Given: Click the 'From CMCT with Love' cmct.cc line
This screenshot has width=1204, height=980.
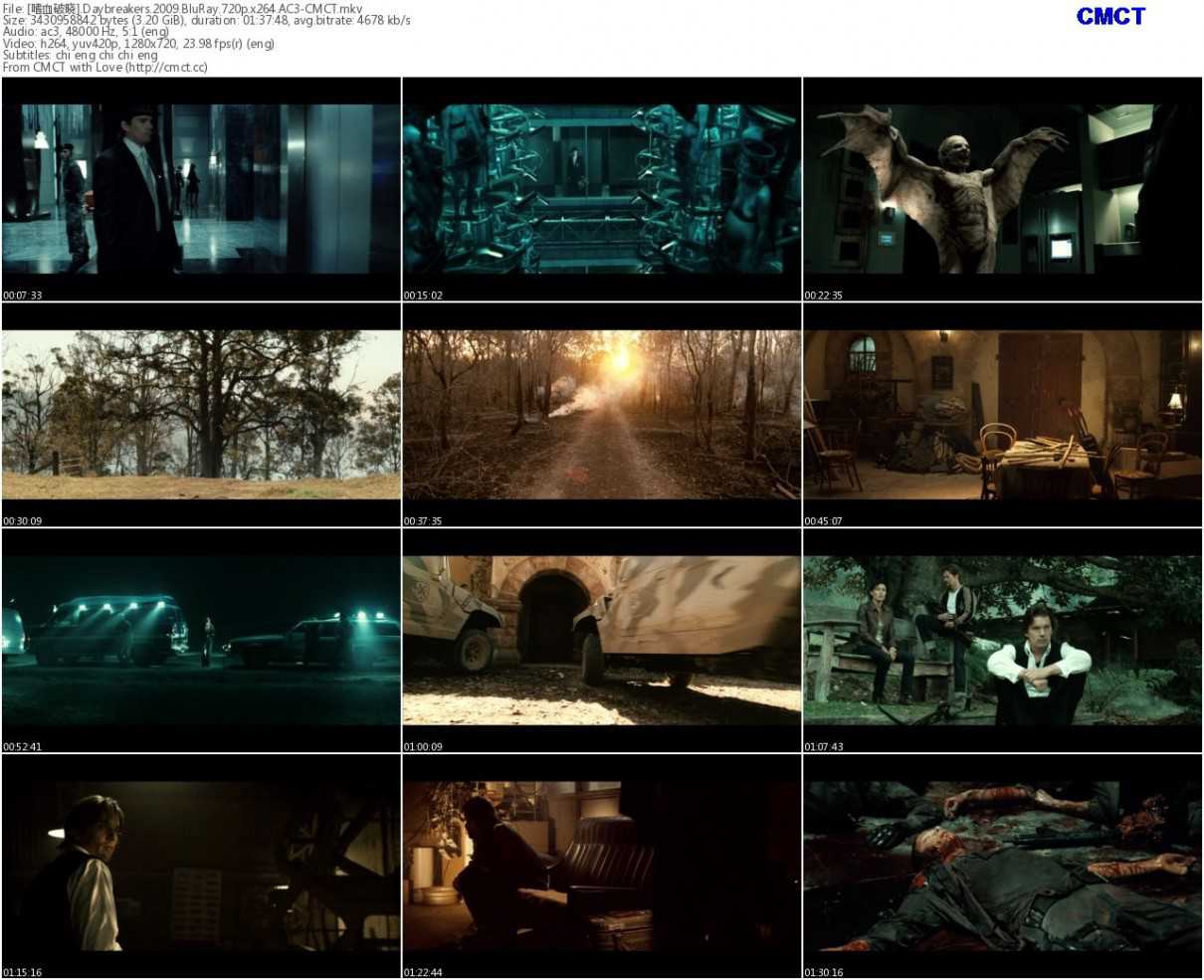Looking at the screenshot, I should click(104, 68).
